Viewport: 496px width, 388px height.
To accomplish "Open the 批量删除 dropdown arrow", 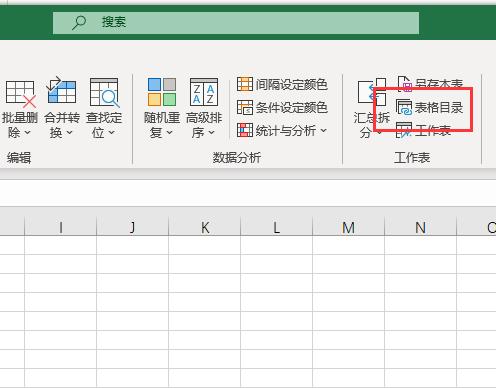I will pyautogui.click(x=28, y=133).
